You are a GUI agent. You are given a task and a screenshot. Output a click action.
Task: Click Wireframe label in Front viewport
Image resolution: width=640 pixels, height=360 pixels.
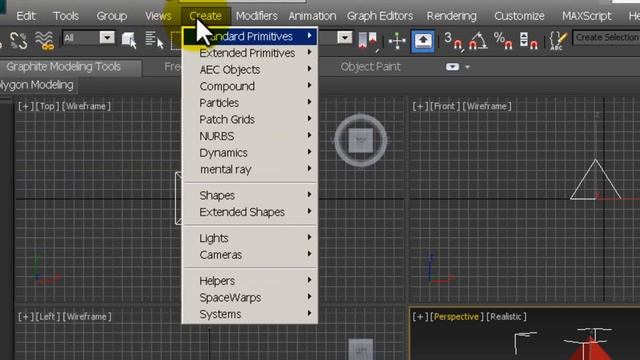tap(487, 107)
